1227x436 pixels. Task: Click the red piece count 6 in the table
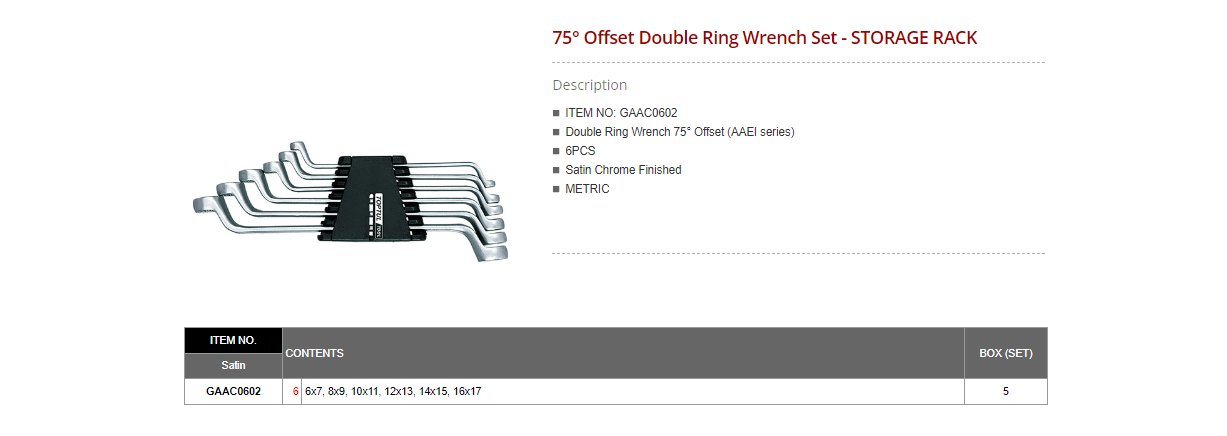click(296, 391)
